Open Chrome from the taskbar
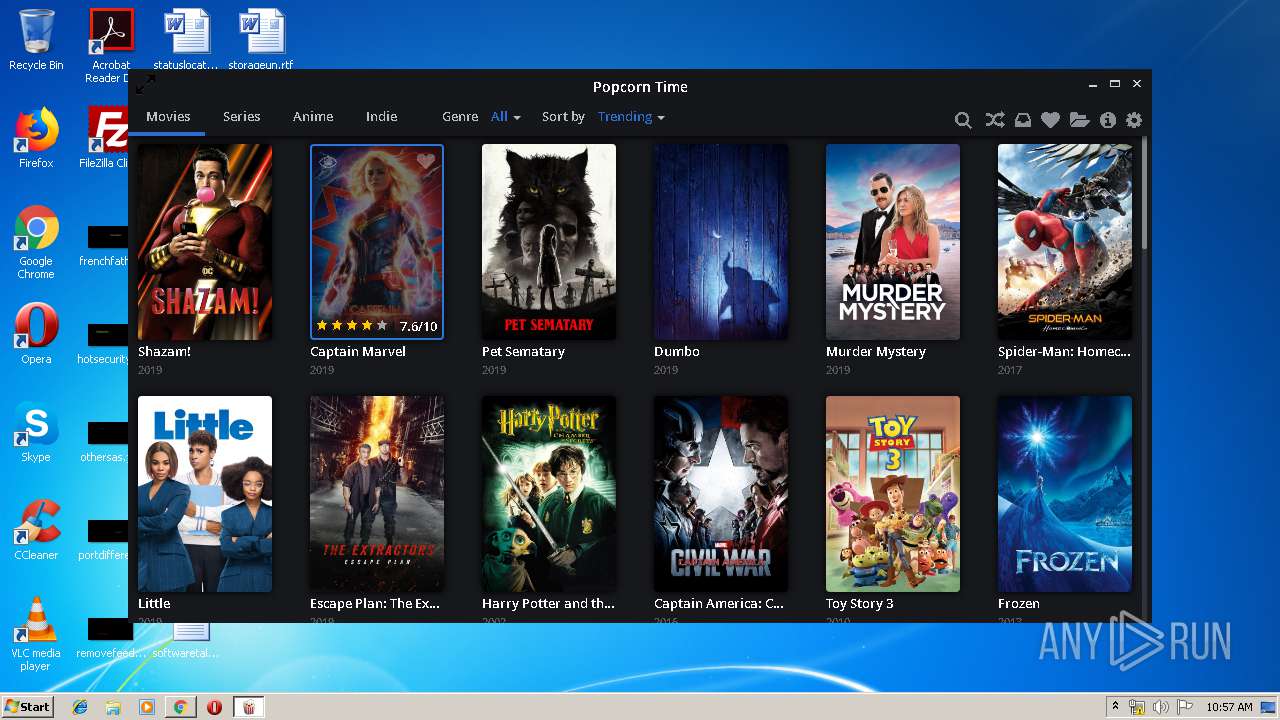This screenshot has height=720, width=1280. [180, 707]
